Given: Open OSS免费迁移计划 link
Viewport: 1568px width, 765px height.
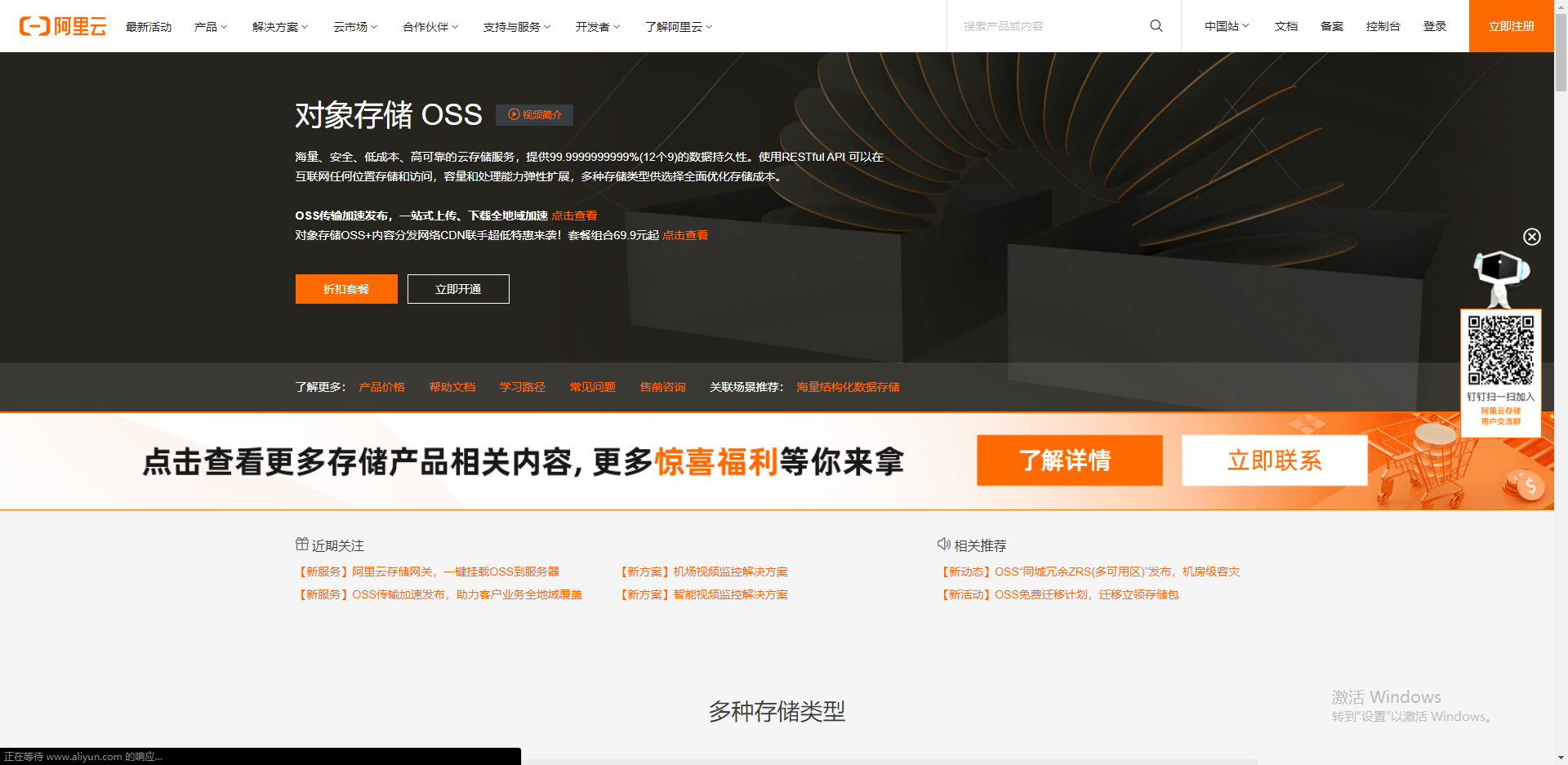Looking at the screenshot, I should click(x=1059, y=594).
